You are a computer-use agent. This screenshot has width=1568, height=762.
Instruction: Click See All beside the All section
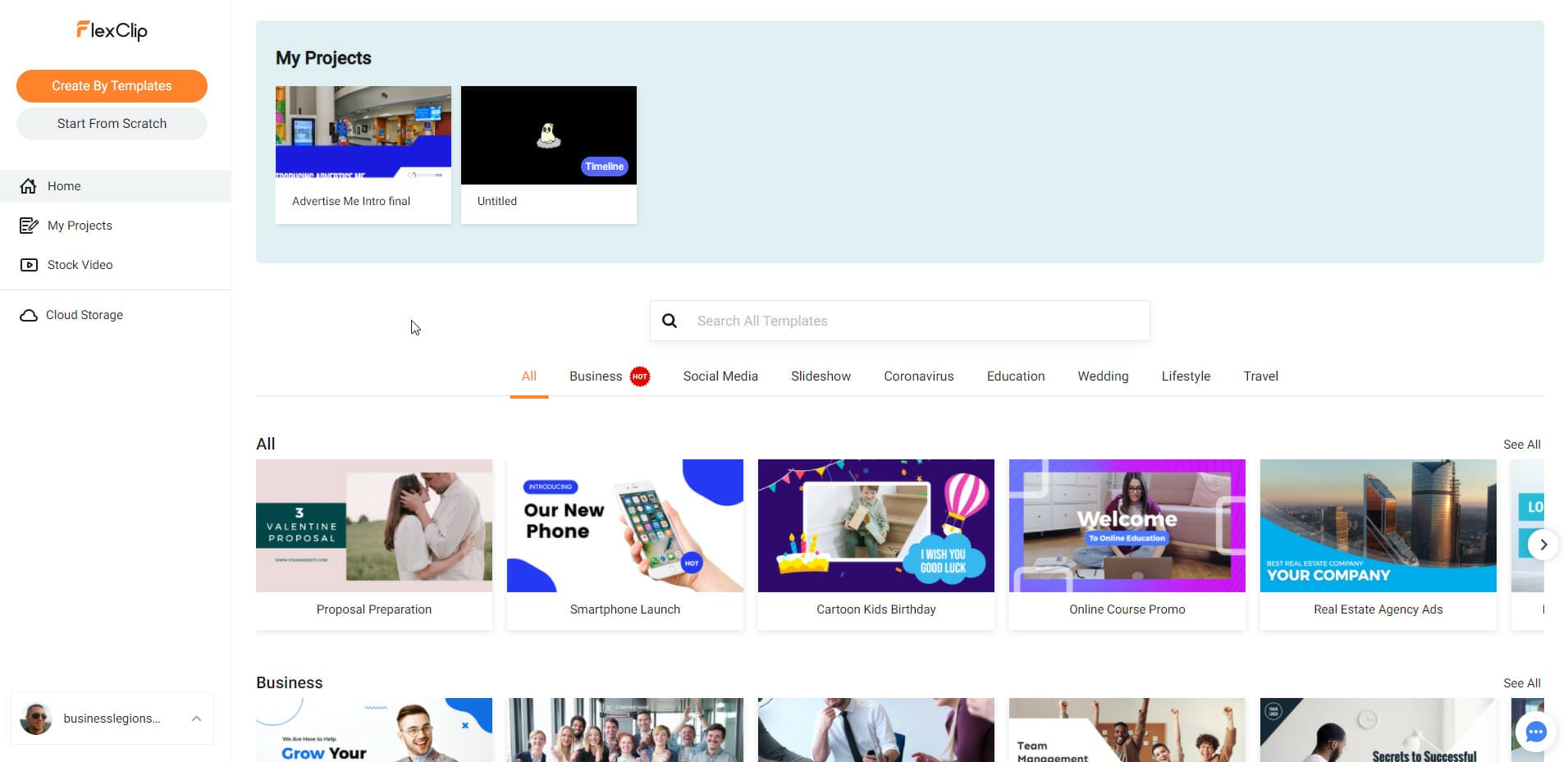tap(1521, 445)
